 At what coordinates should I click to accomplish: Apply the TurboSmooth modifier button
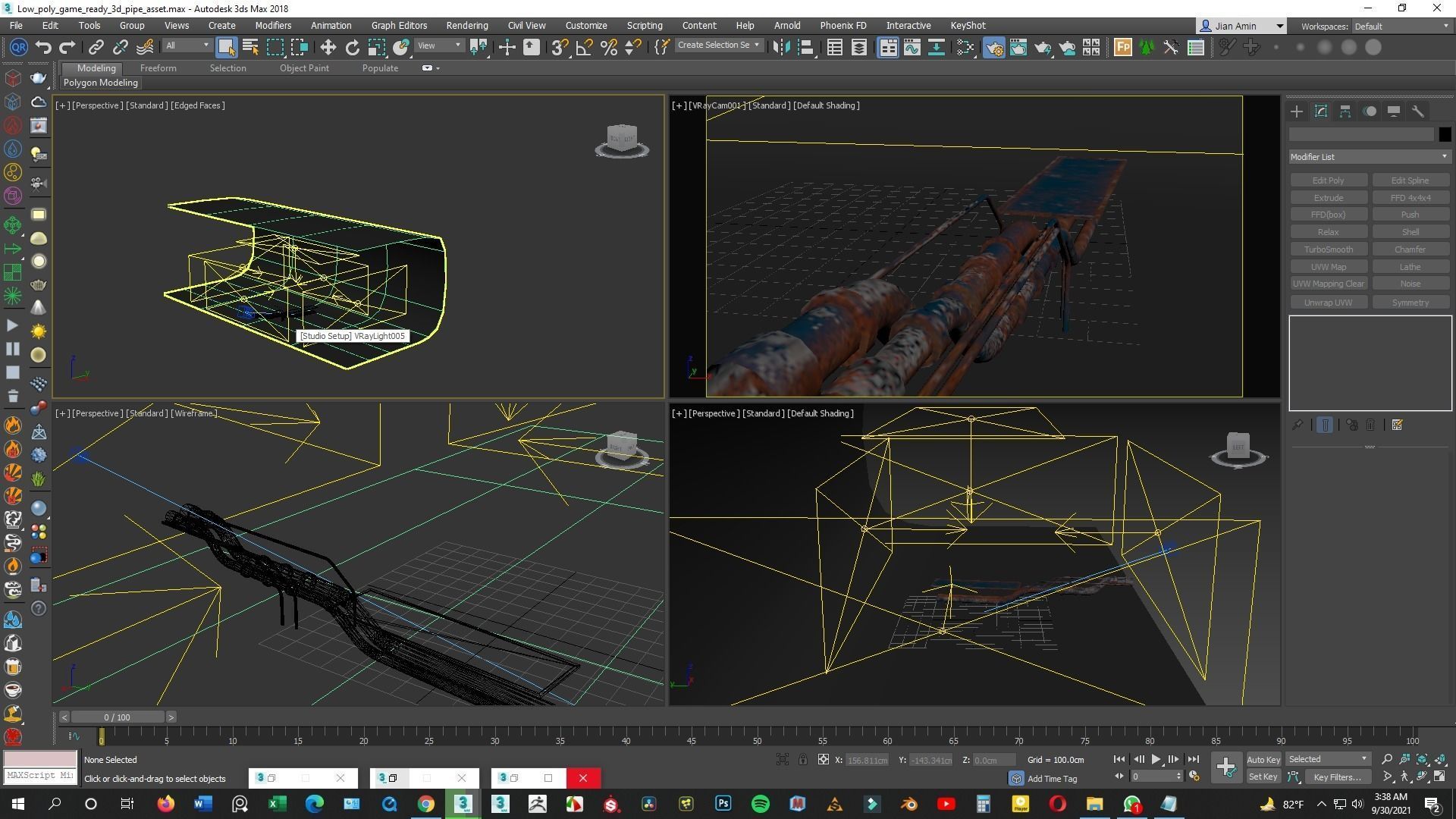1328,249
